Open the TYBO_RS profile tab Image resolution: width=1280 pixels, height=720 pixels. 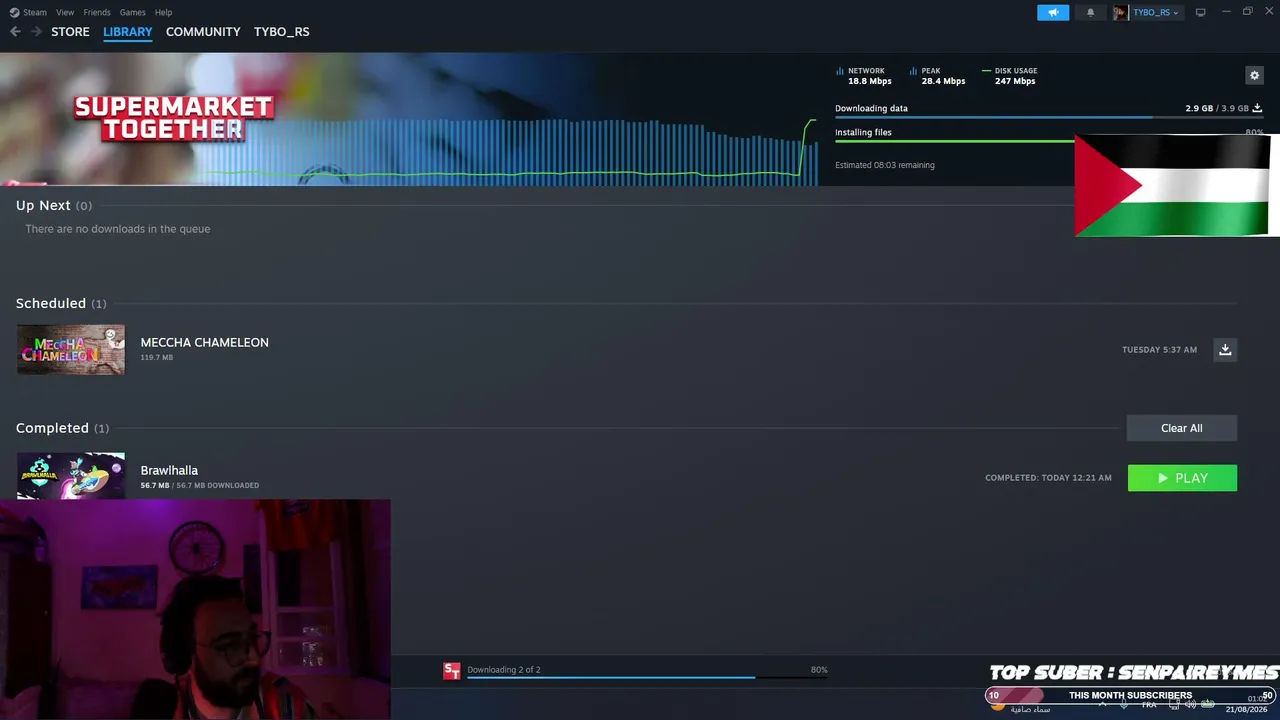(281, 32)
